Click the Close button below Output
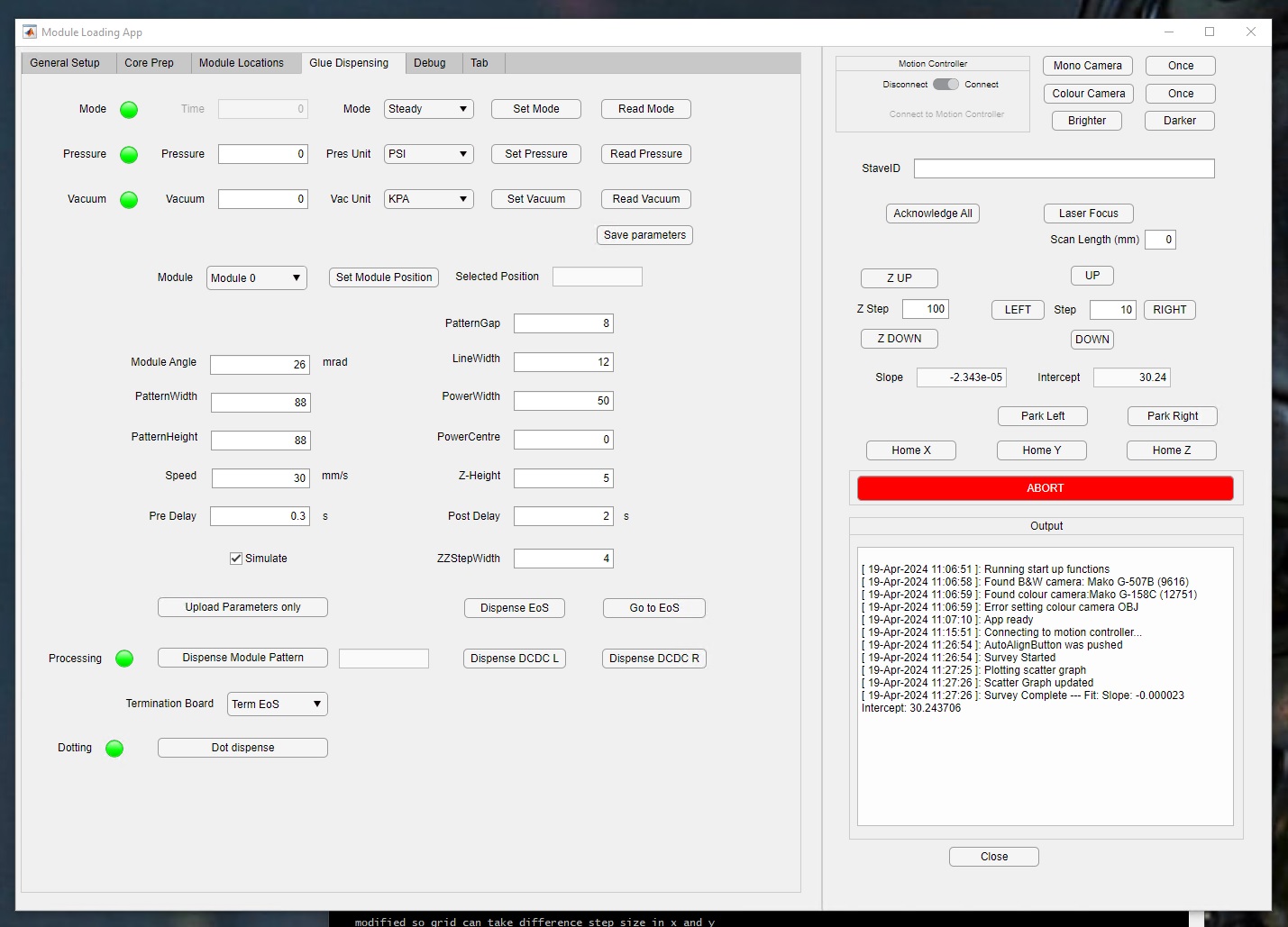 [994, 857]
